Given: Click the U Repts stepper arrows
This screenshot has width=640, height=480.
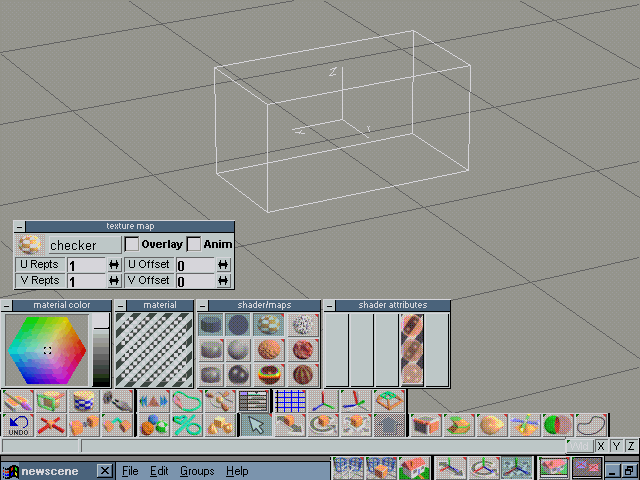Looking at the screenshot, I should coord(113,265).
